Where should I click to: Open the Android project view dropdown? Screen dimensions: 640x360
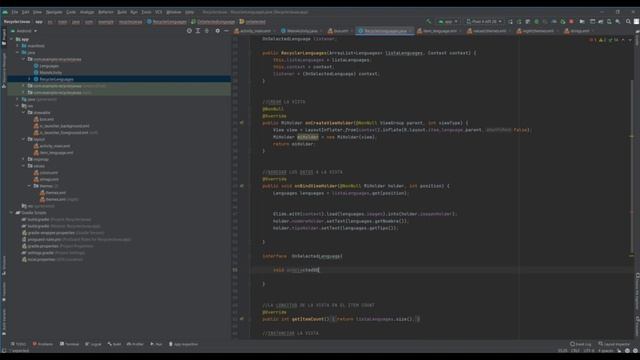(24, 31)
